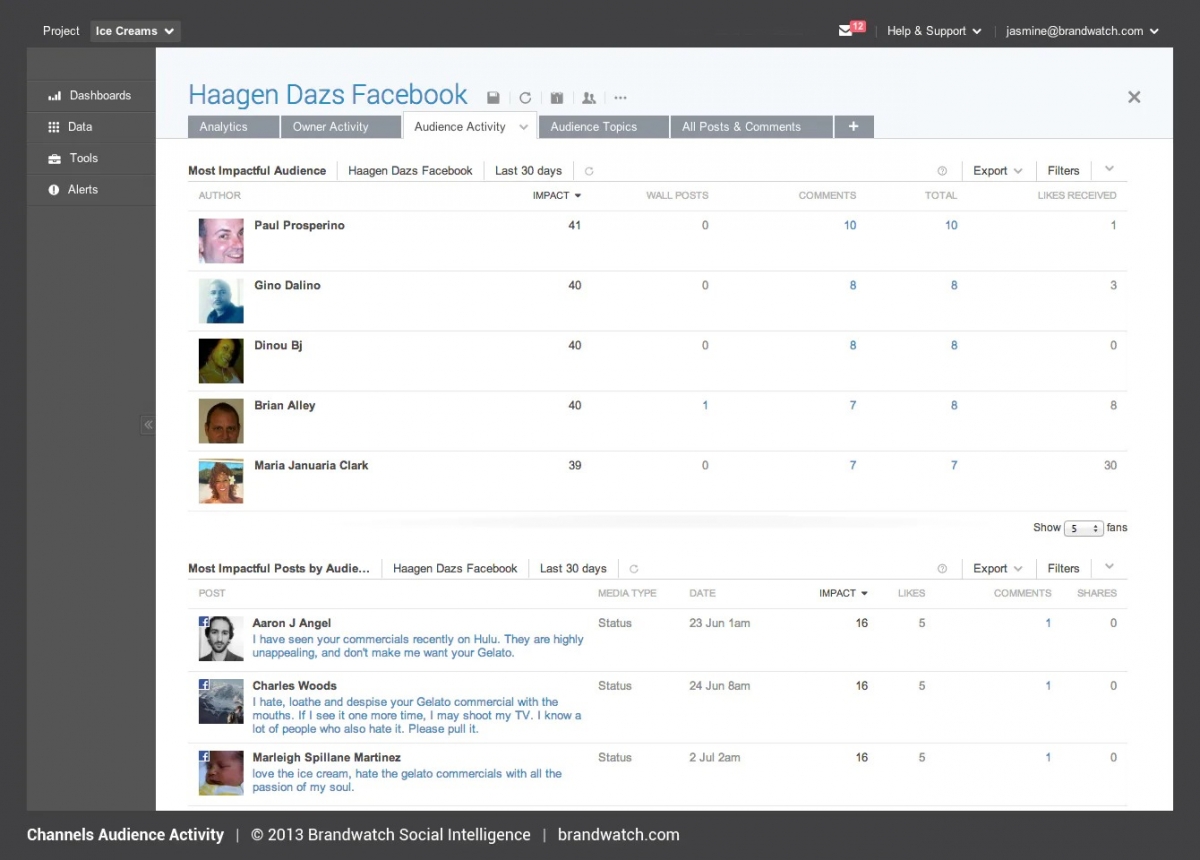Viewport: 1200px width, 860px height.
Task: Refresh the dashboard using the circular arrow icon
Action: (525, 97)
